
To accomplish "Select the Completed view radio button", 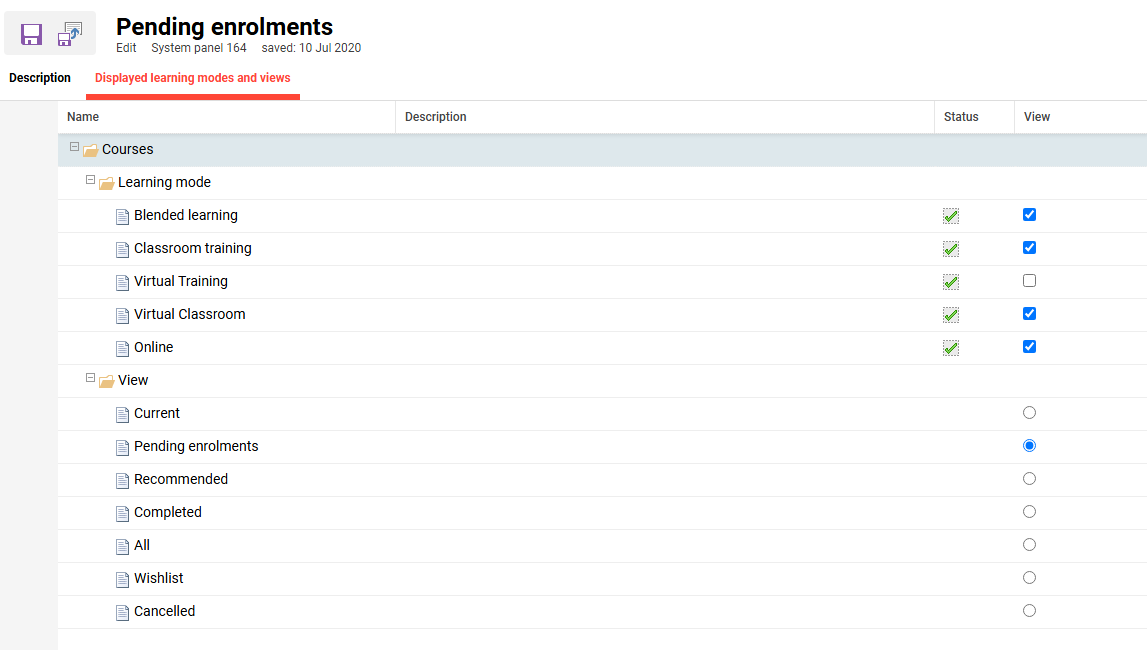I will [1029, 512].
